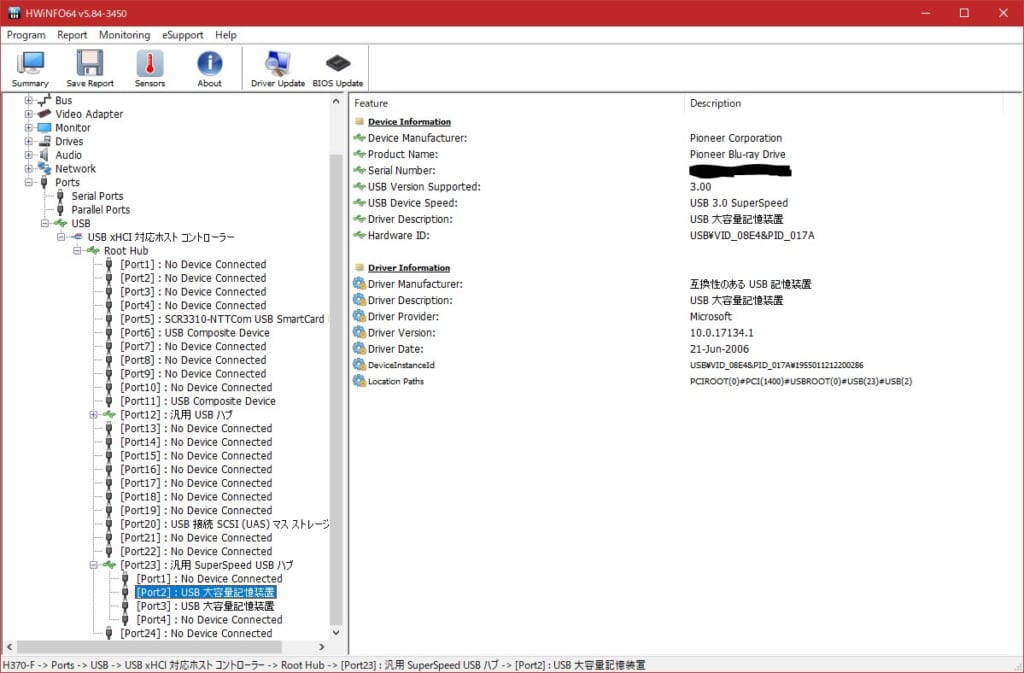The width and height of the screenshot is (1024, 673).
Task: Collapse the Port23 SuperSpeed USB hub
Action: point(94,565)
